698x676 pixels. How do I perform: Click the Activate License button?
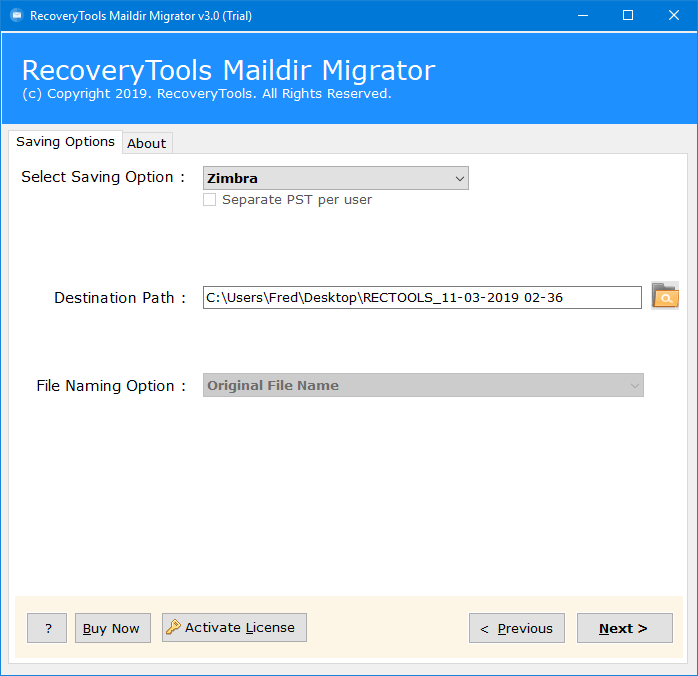click(234, 627)
